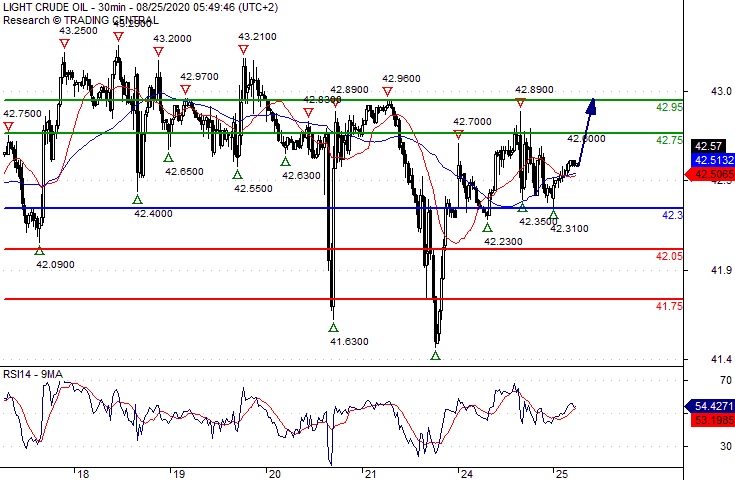
Task: Click the green marker above 42.6300
Action: point(285,162)
